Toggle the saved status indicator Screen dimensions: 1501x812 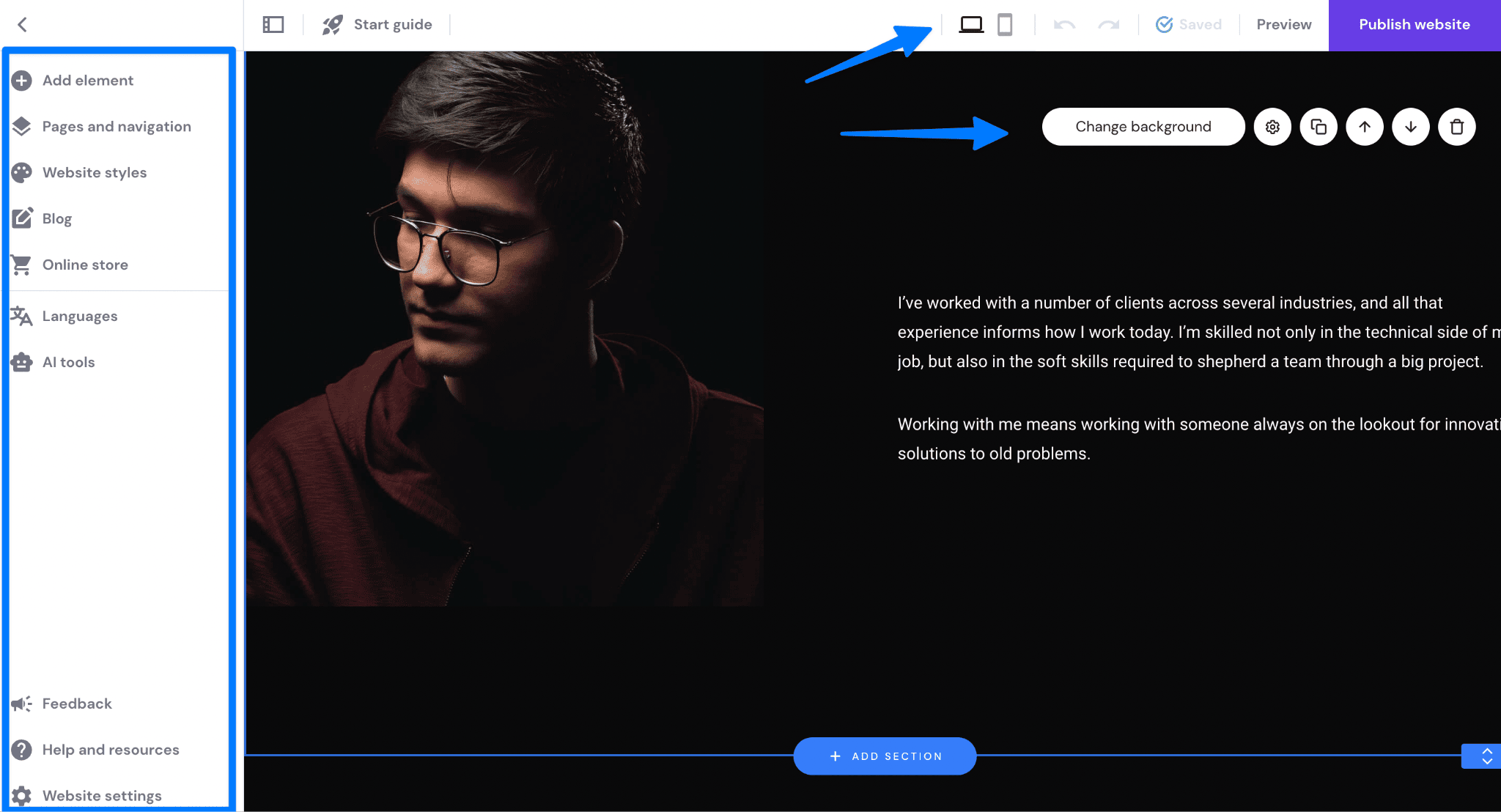click(1189, 25)
